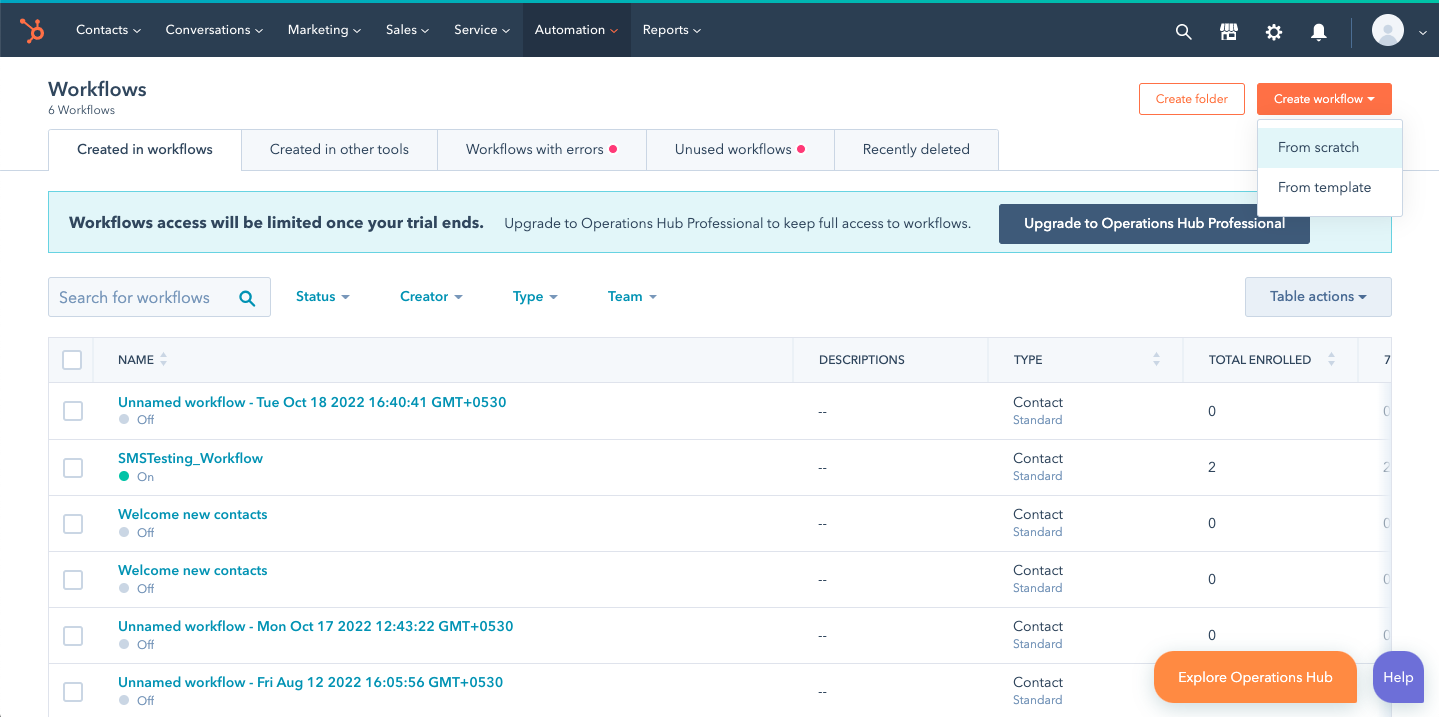Viewport: 1439px width, 717px height.
Task: Check the box for workflow dated Oct 18 2022
Action: click(73, 411)
